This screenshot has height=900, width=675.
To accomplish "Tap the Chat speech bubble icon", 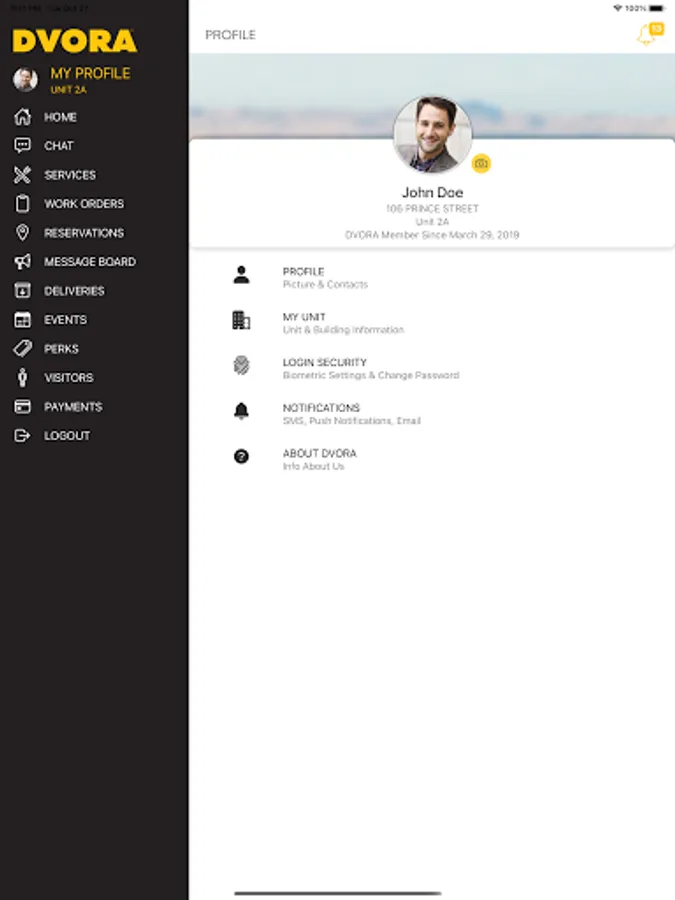I will [22, 145].
